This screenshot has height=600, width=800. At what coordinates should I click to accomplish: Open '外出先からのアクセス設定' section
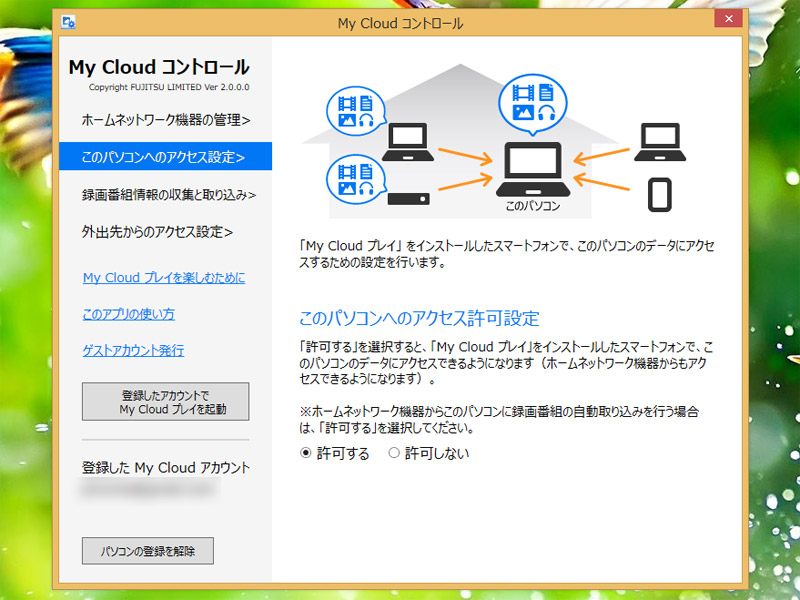pos(157,232)
